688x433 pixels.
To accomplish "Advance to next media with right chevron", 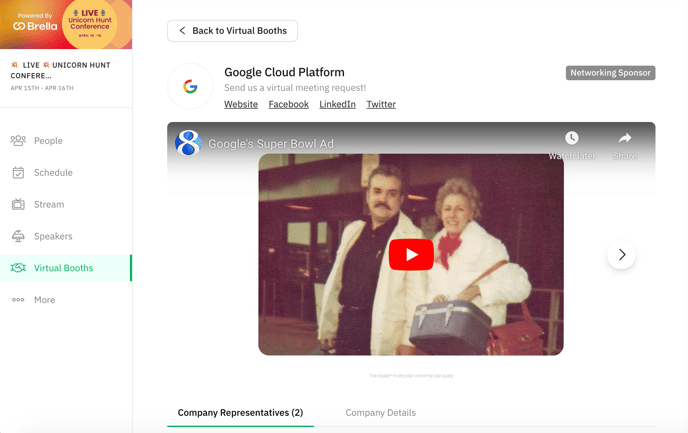I will click(621, 254).
